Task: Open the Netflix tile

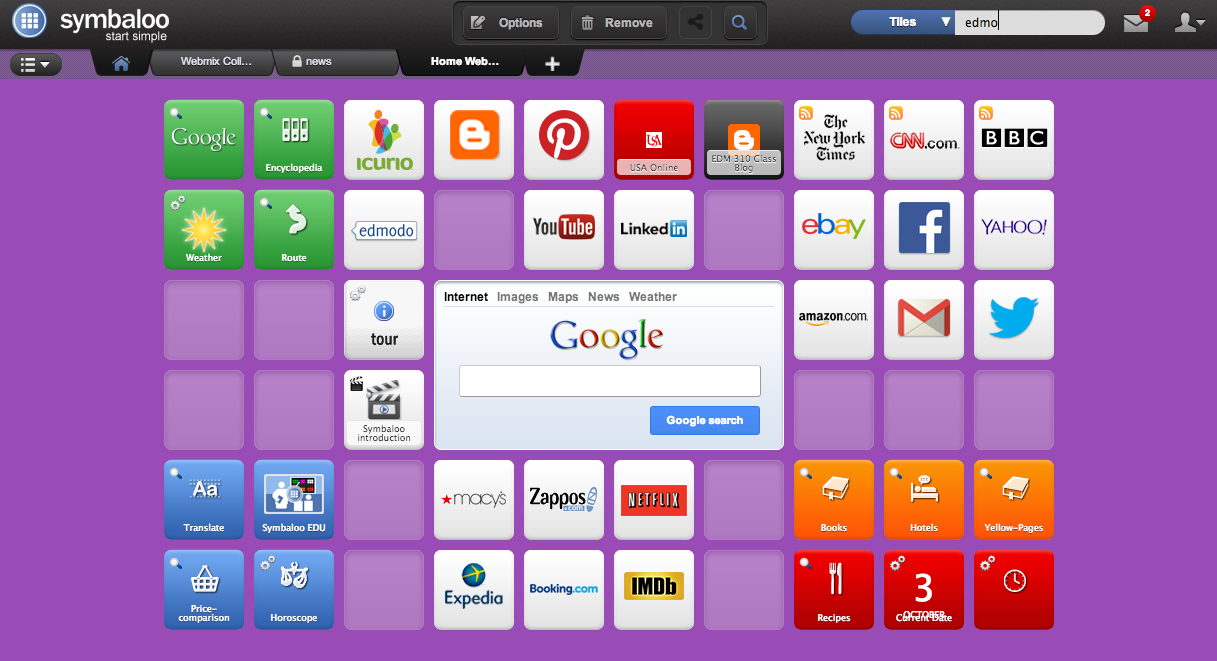Action: pyautogui.click(x=654, y=500)
